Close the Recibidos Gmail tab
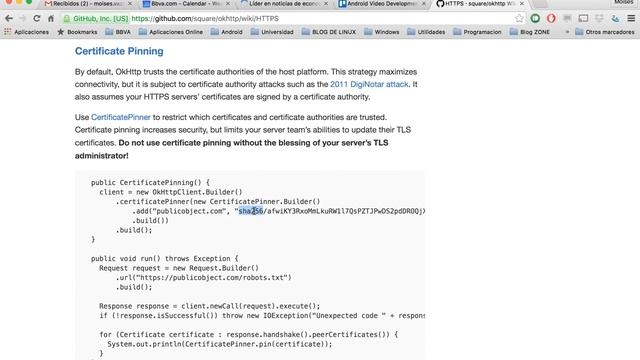Image resolution: width=640 pixels, height=360 pixels. (130, 4)
